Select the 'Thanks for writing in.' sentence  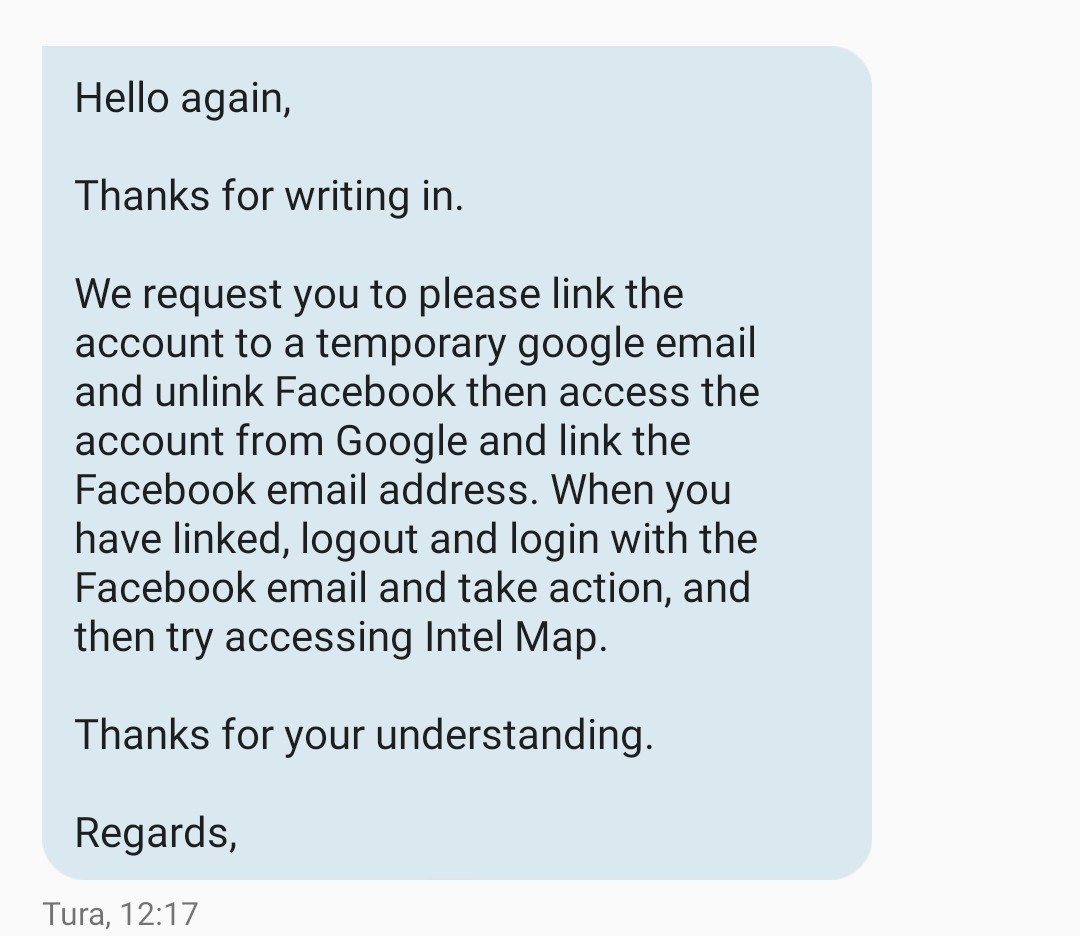click(269, 196)
